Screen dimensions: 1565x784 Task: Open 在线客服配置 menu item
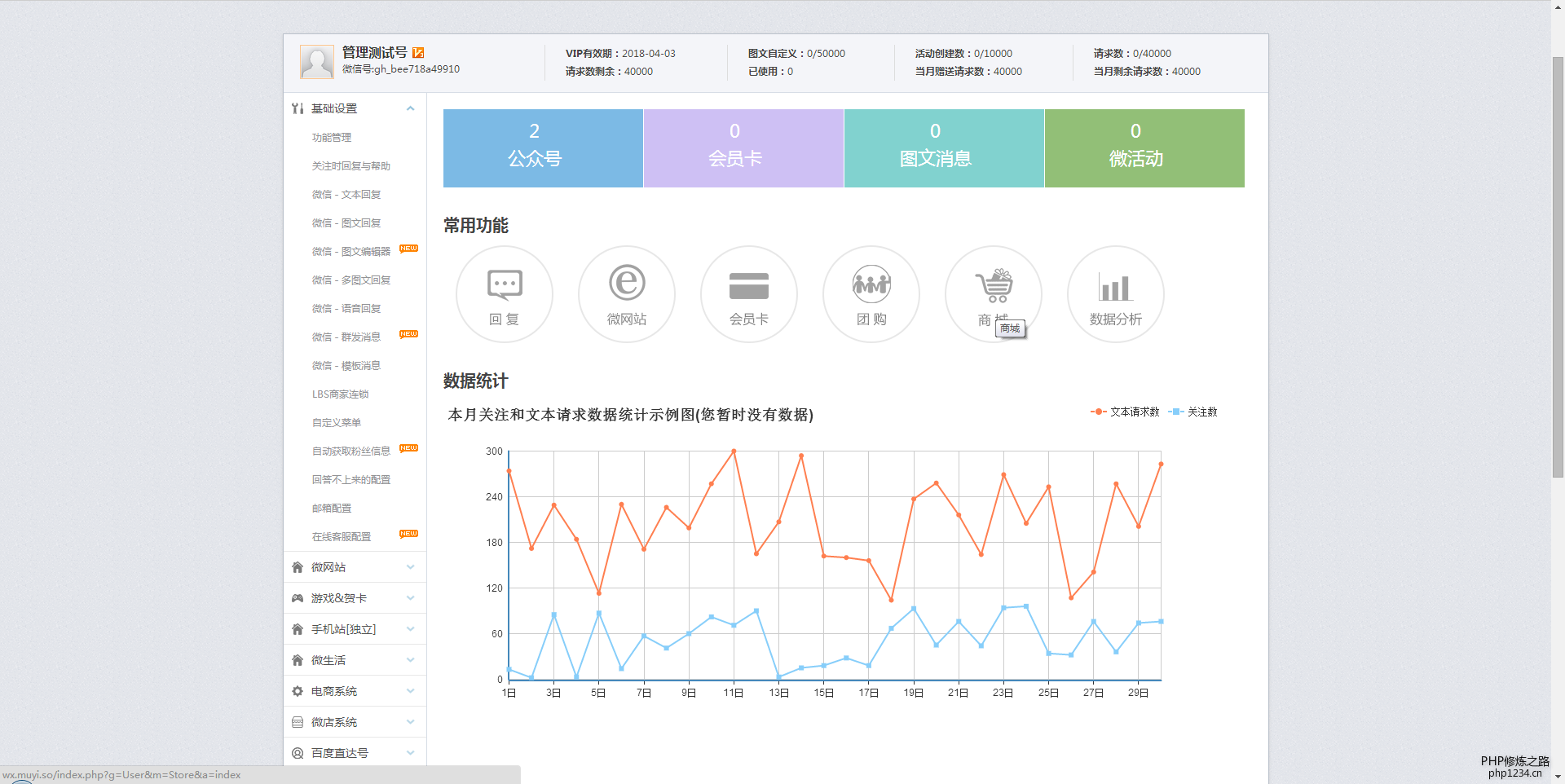coord(342,537)
